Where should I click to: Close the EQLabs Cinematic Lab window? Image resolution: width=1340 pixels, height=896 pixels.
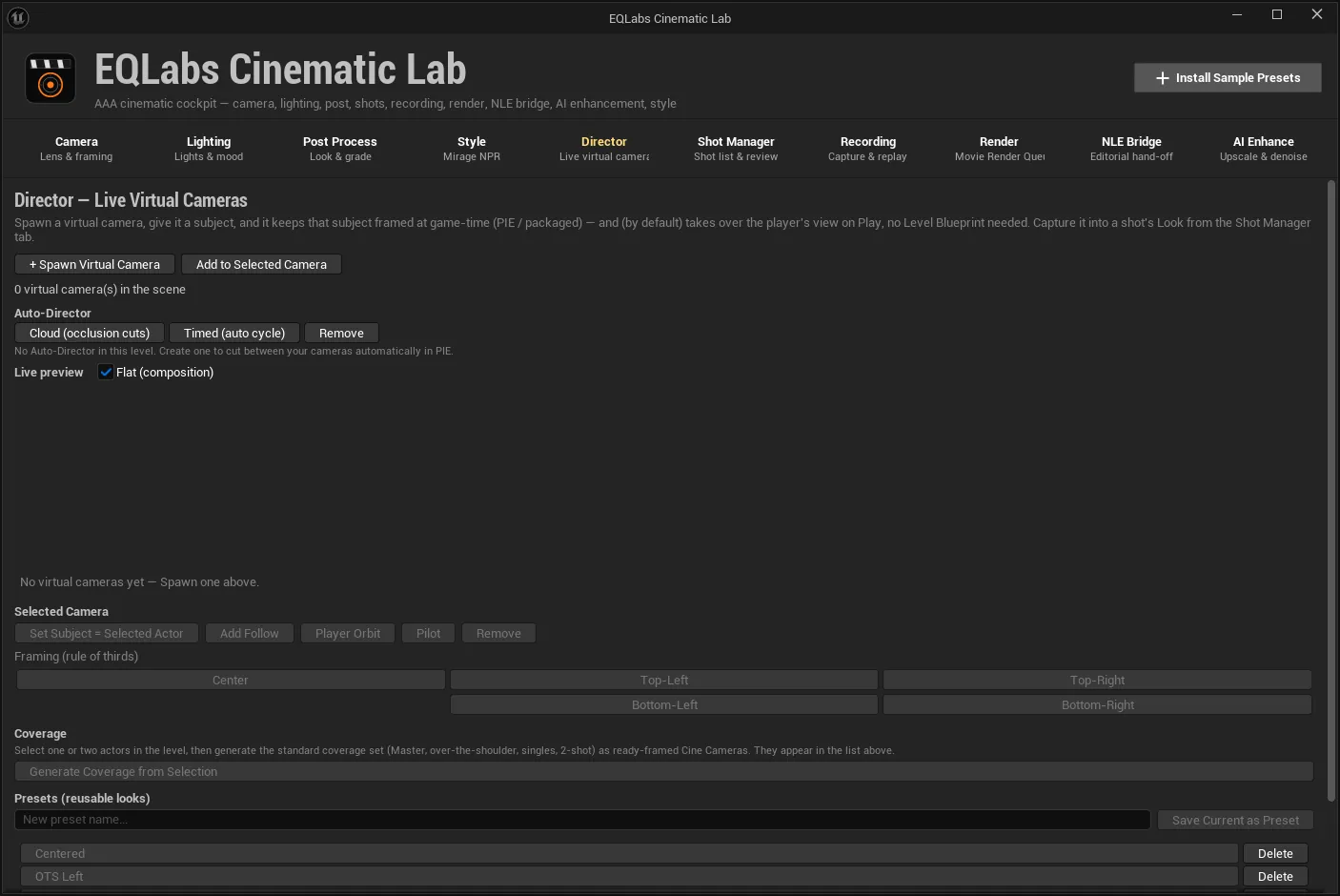click(x=1317, y=14)
